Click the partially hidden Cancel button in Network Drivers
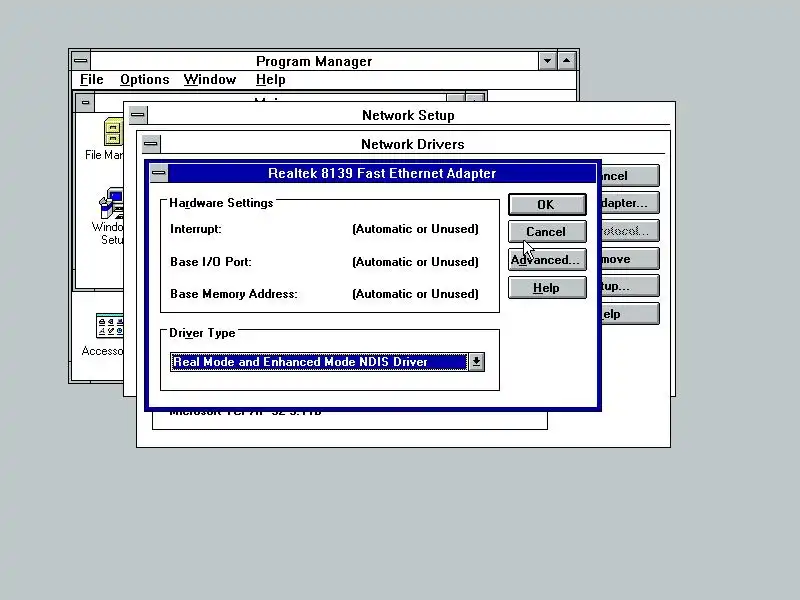The image size is (800, 600). [630, 176]
